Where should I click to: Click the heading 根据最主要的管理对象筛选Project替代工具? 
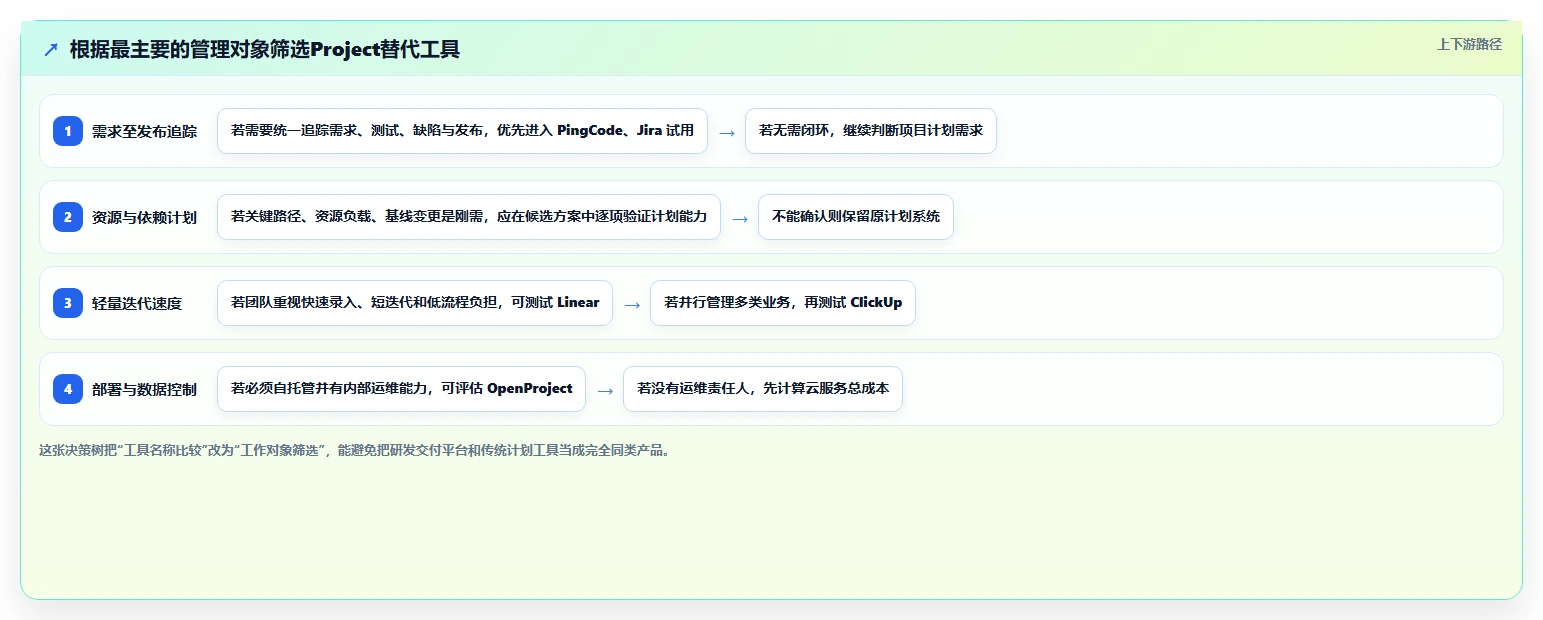click(x=265, y=49)
